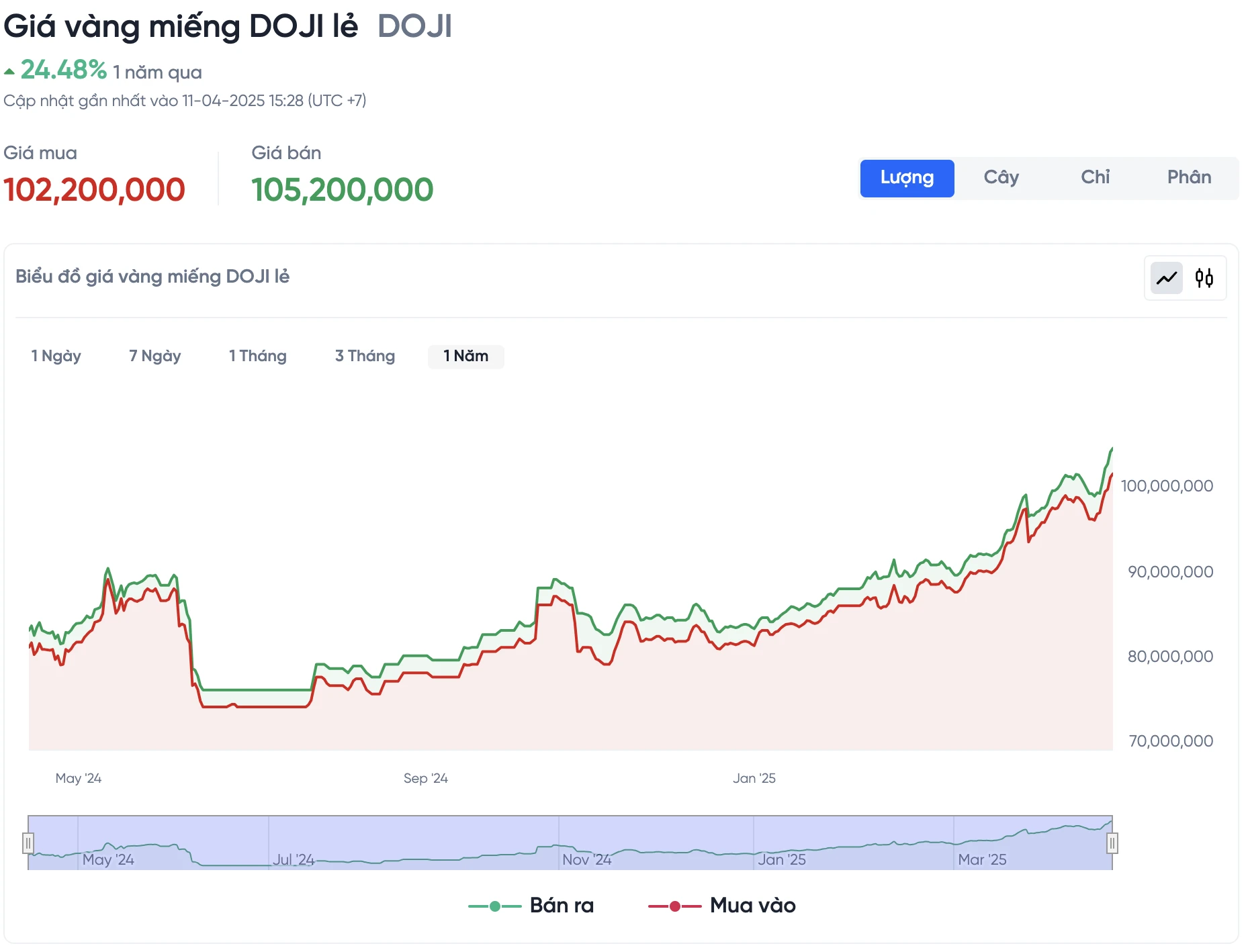1248x952 pixels.
Task: Click 'Nov '24' in the mini navigator
Action: tap(586, 859)
